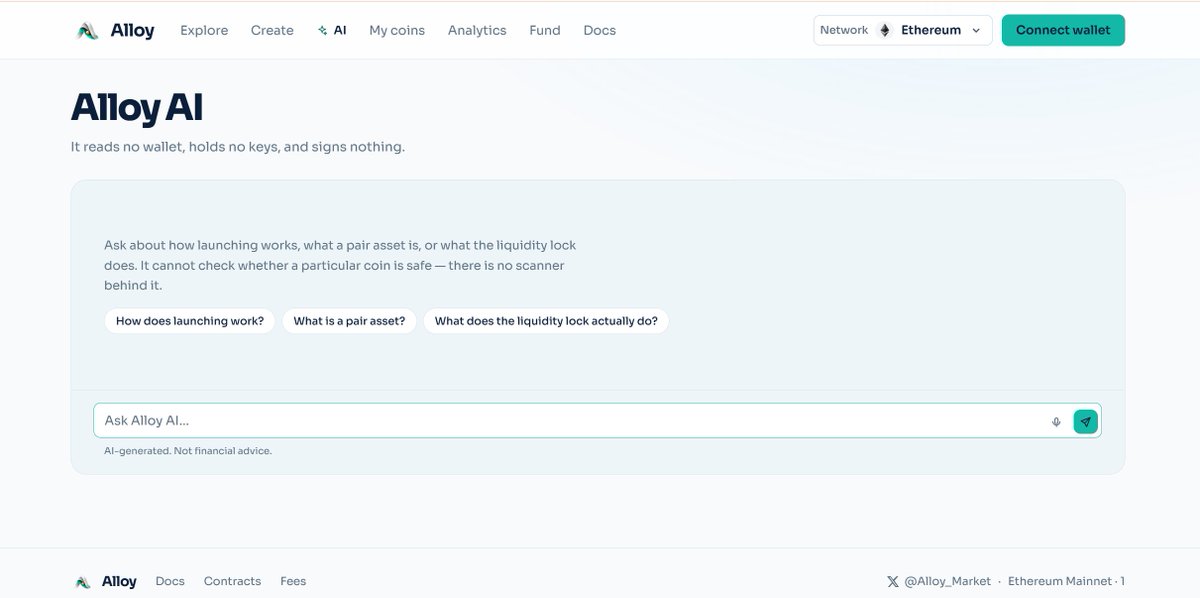Click the 'AI-generated. Not financial advice.' disclaimer

click(x=188, y=451)
